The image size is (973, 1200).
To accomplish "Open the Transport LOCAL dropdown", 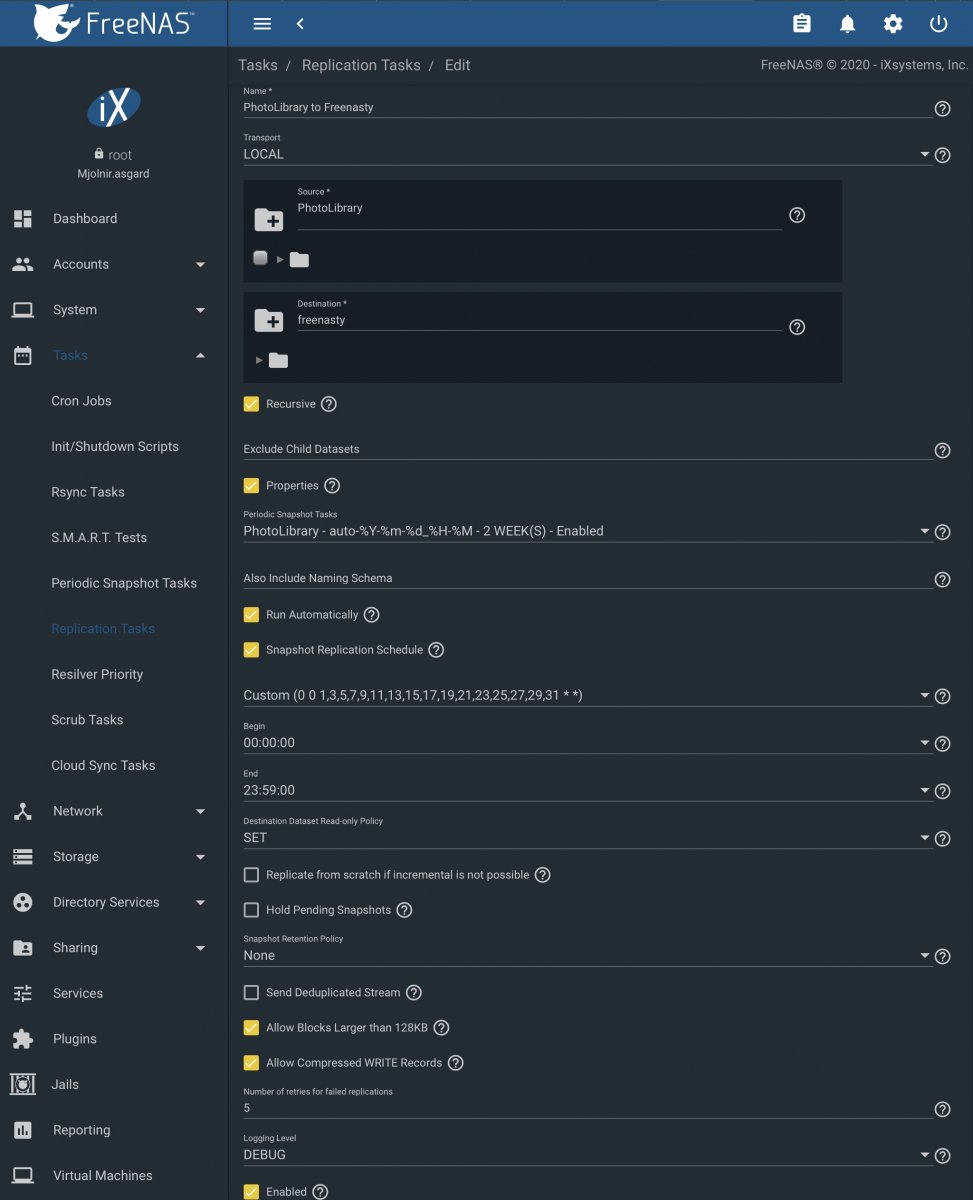I will coord(587,154).
